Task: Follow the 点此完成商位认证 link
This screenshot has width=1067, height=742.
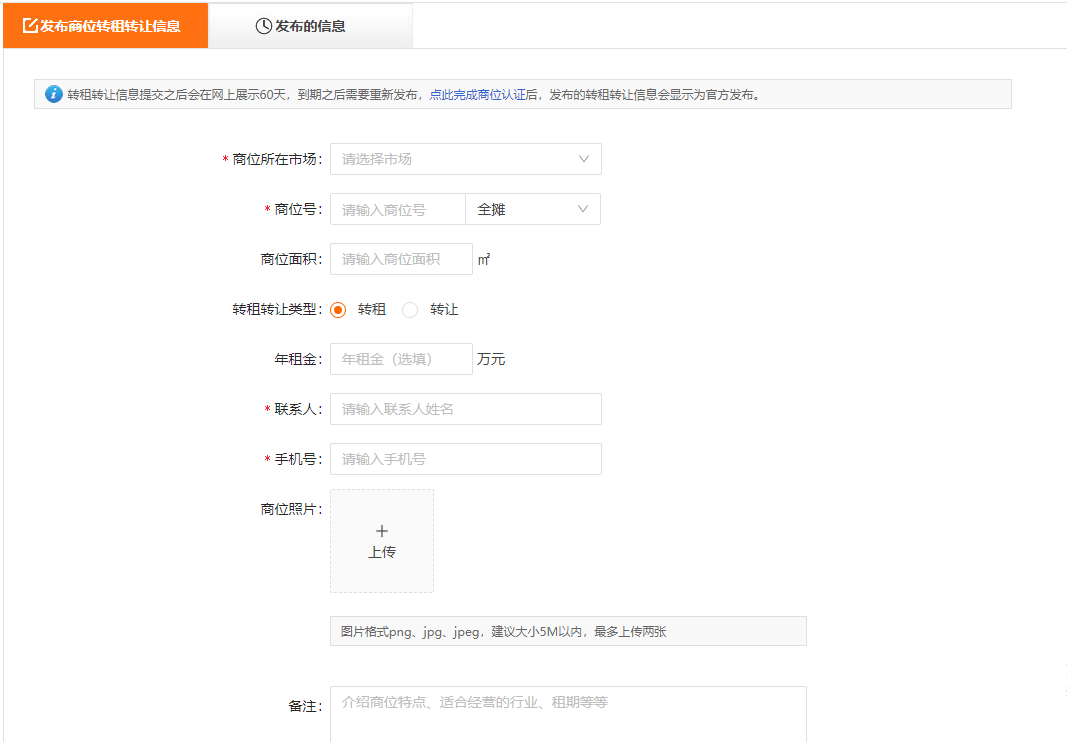Action: (484, 95)
